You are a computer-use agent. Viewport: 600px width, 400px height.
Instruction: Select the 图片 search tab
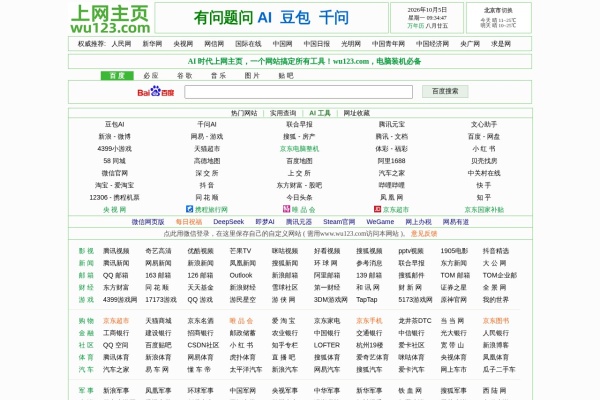pyautogui.click(x=252, y=76)
